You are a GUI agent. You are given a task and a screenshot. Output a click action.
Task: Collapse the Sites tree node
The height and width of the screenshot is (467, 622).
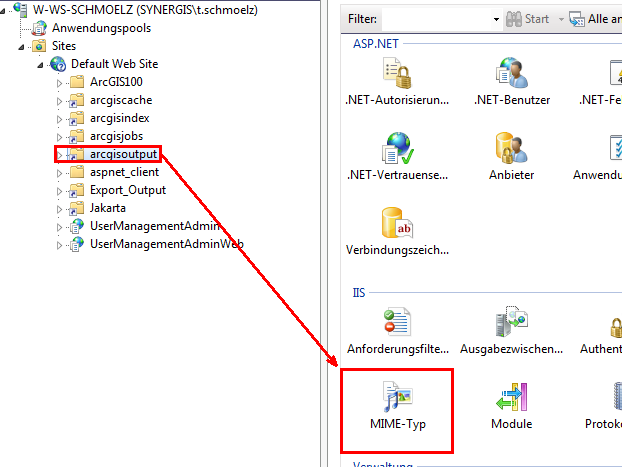21,47
